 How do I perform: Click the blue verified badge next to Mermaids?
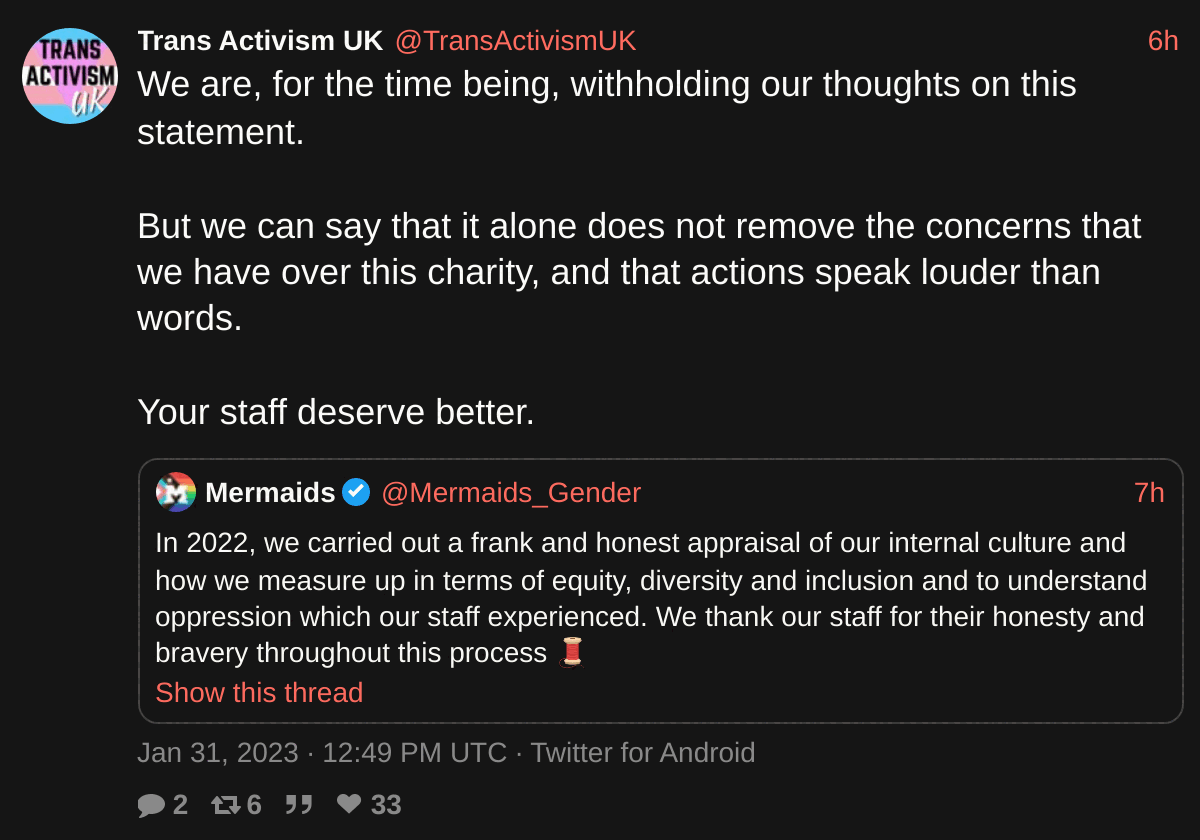pos(356,492)
